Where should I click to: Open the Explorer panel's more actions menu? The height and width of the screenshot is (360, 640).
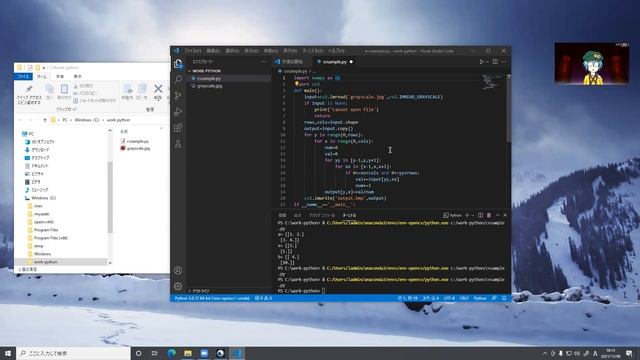tap(264, 62)
